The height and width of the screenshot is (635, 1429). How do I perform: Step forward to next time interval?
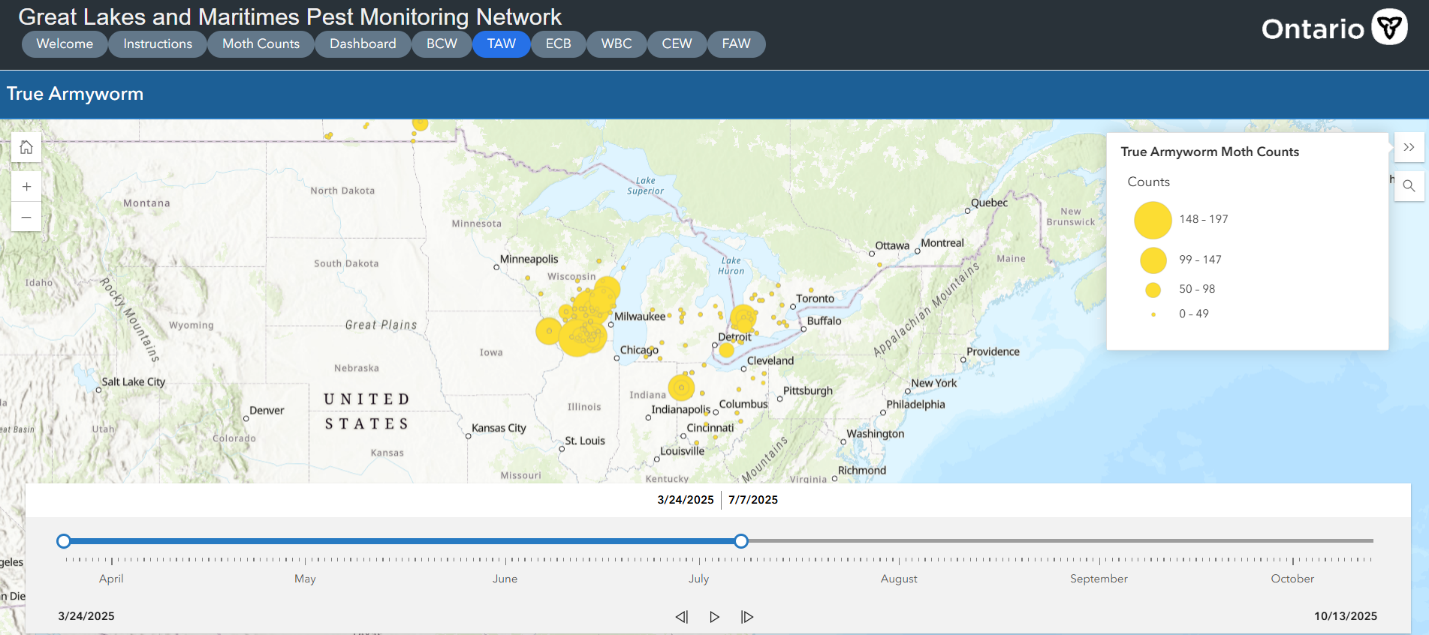click(747, 617)
